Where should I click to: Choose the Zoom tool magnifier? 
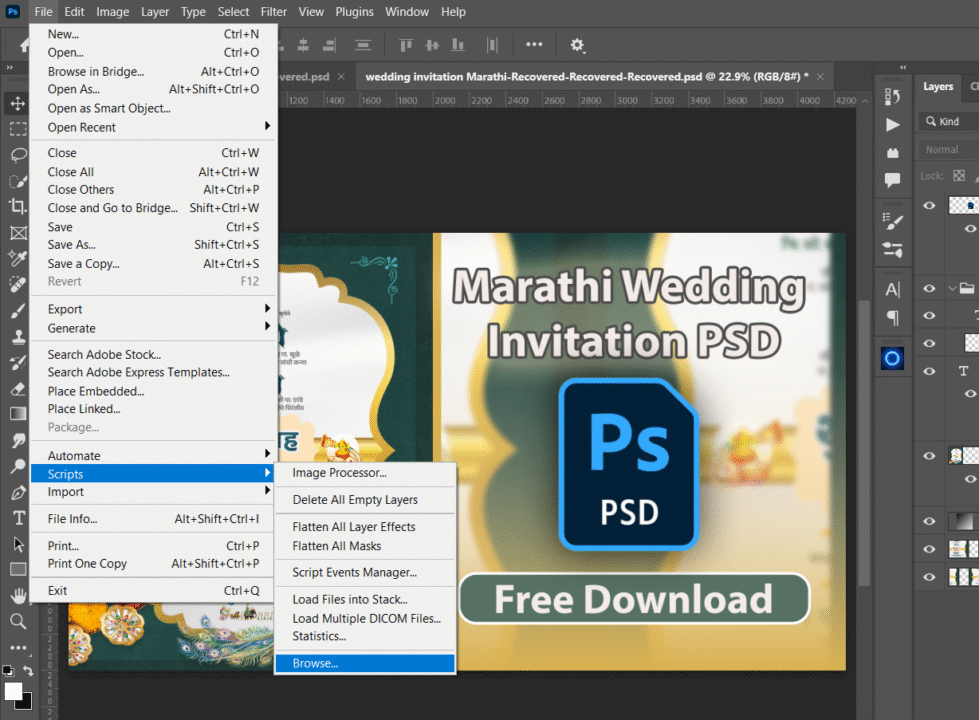pos(18,621)
